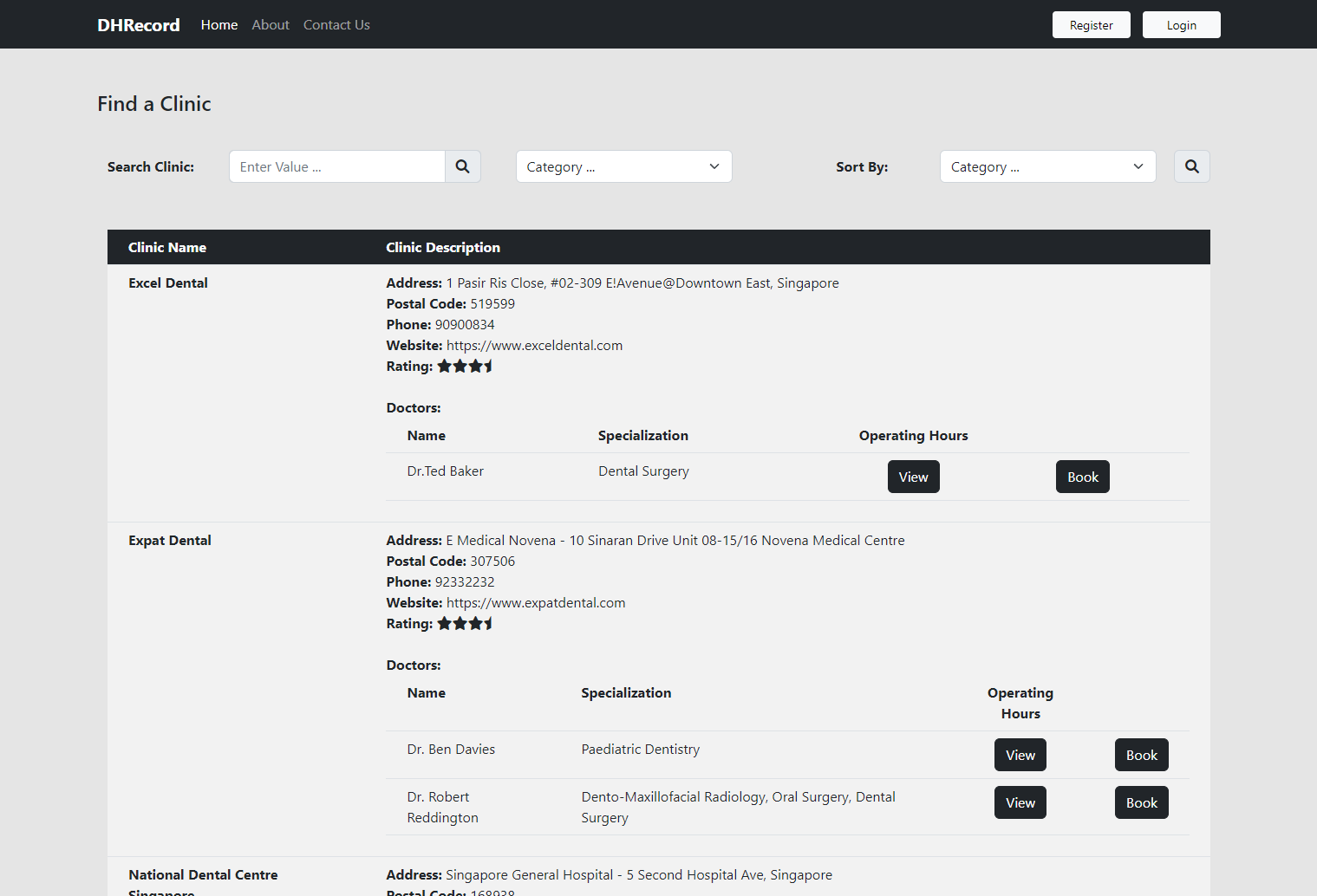View operating hours for Dr.Ted Baker

coord(914,477)
